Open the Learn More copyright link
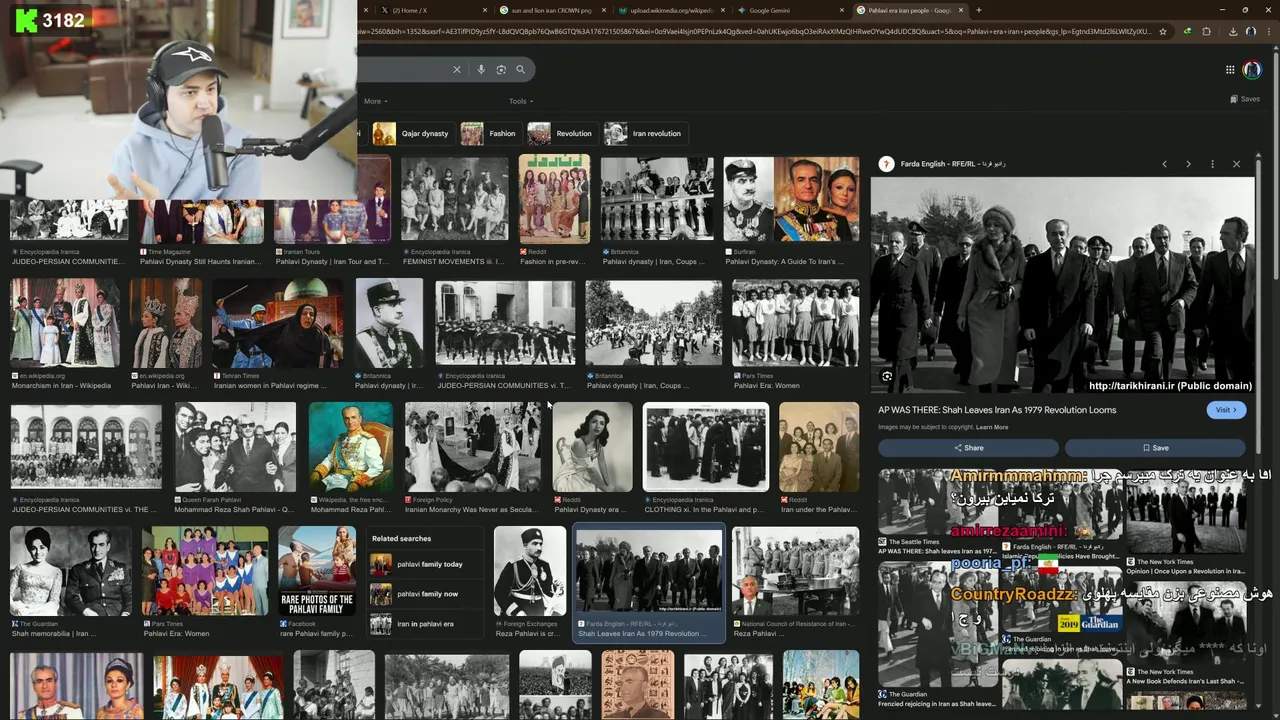The width and height of the screenshot is (1280, 720). pyautogui.click(x=992, y=427)
